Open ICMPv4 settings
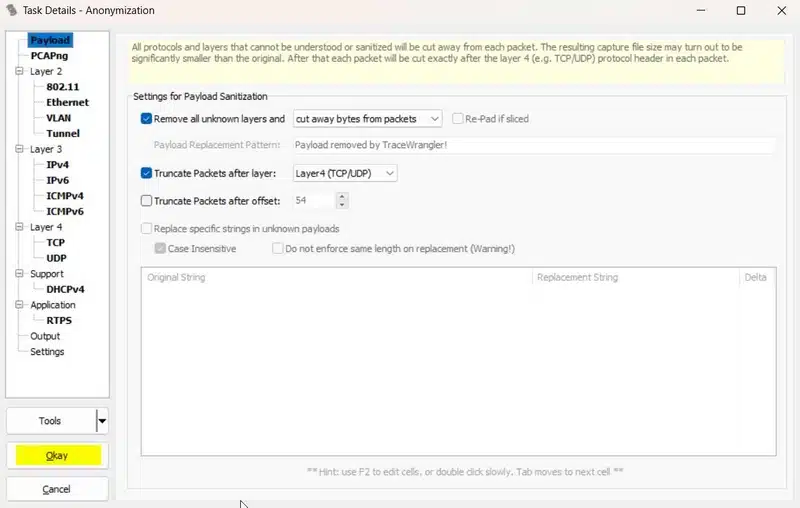800x508 pixels. click(x=65, y=196)
